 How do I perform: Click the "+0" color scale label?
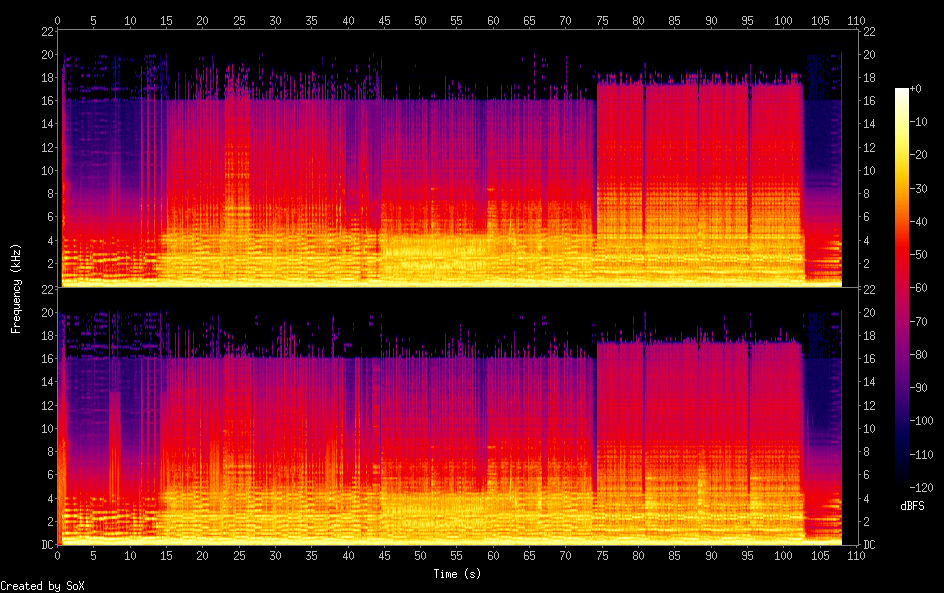point(916,88)
